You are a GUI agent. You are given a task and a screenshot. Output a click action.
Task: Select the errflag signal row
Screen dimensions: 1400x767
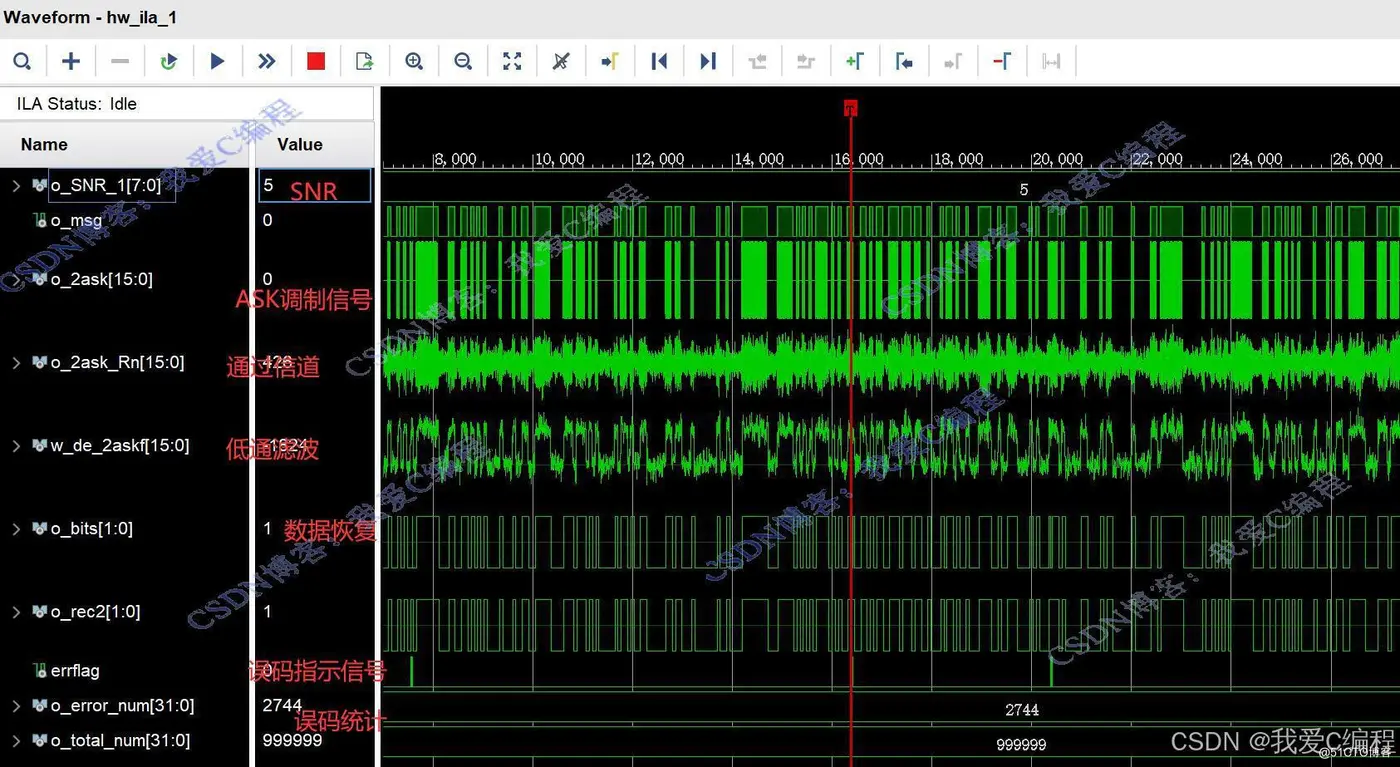click(75, 671)
